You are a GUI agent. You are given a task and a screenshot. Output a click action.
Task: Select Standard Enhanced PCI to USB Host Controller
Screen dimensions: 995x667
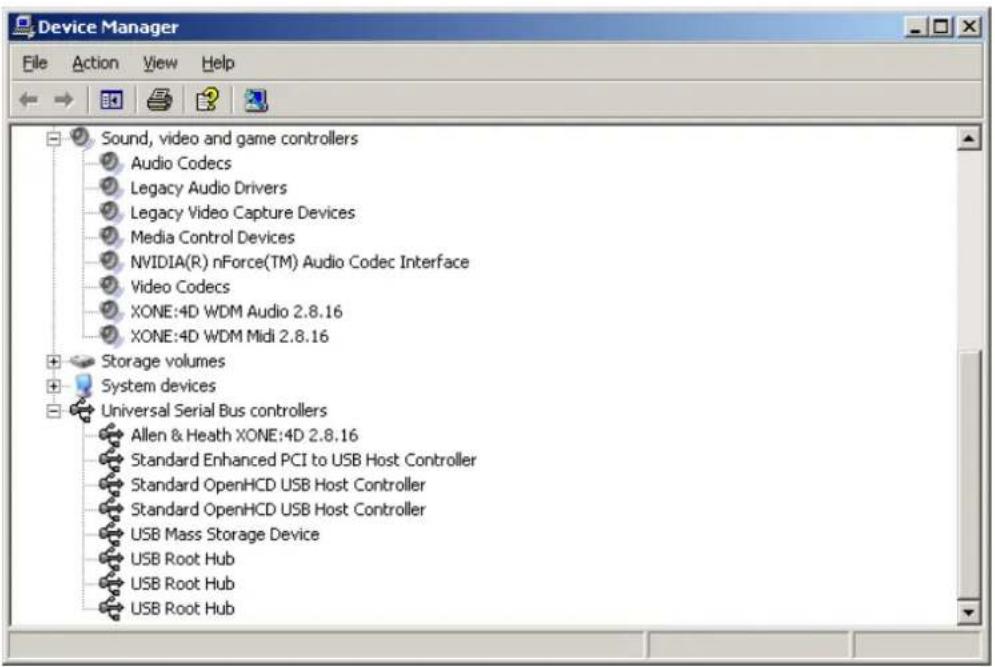pyautogui.click(x=303, y=460)
